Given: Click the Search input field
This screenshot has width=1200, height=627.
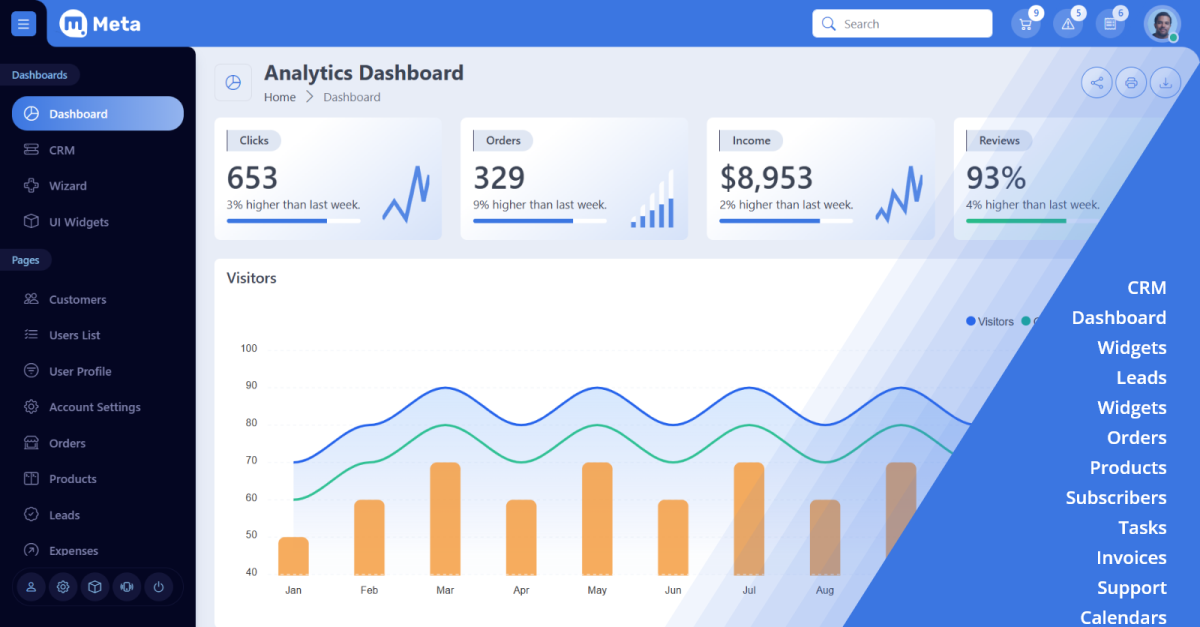Looking at the screenshot, I should [x=902, y=24].
